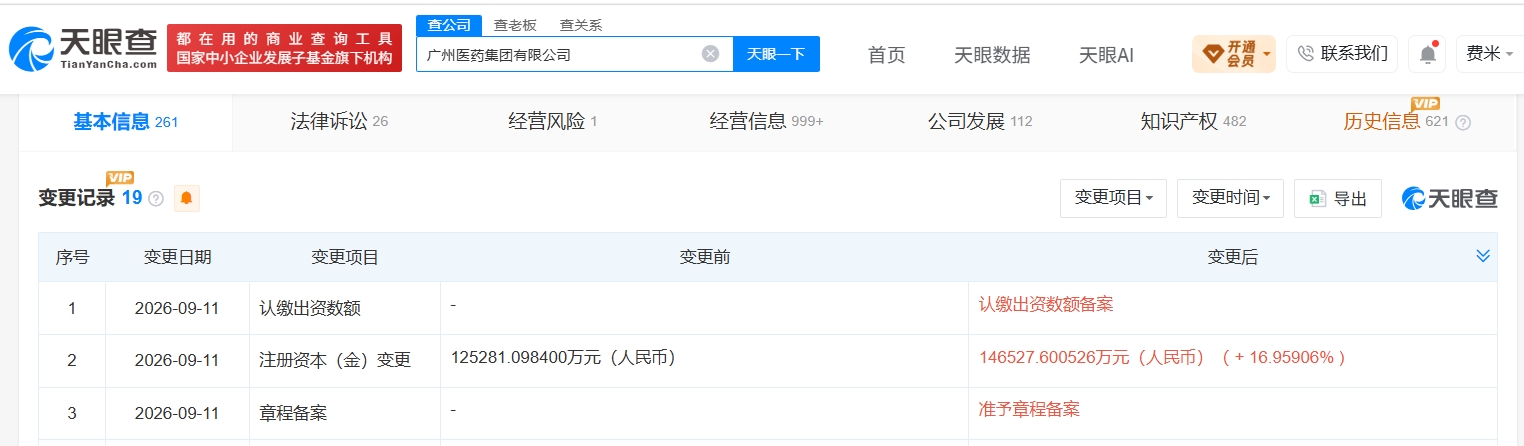Open the notification bell in the header

click(1427, 54)
